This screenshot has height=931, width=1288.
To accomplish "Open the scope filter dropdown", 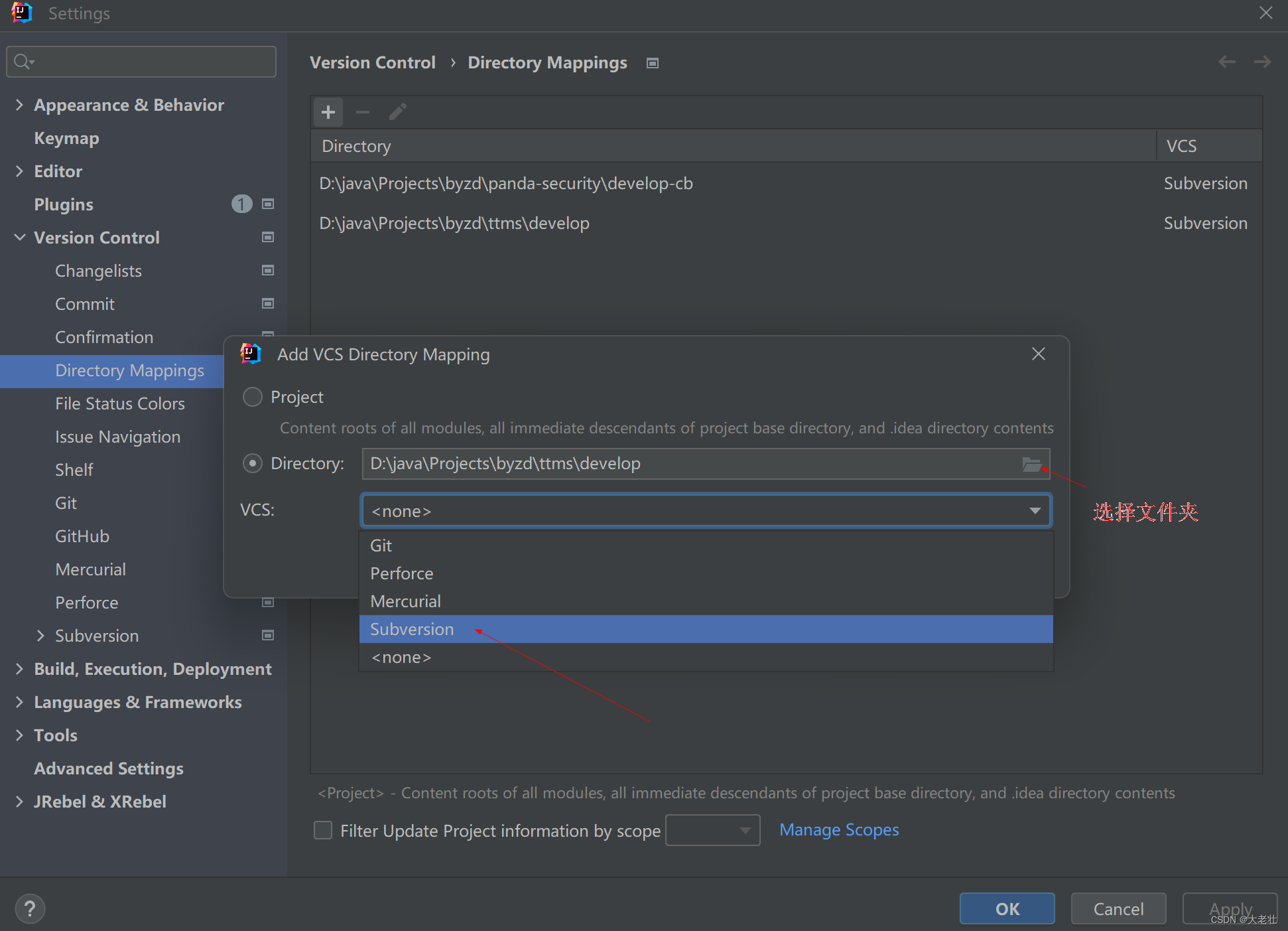I will [x=712, y=830].
